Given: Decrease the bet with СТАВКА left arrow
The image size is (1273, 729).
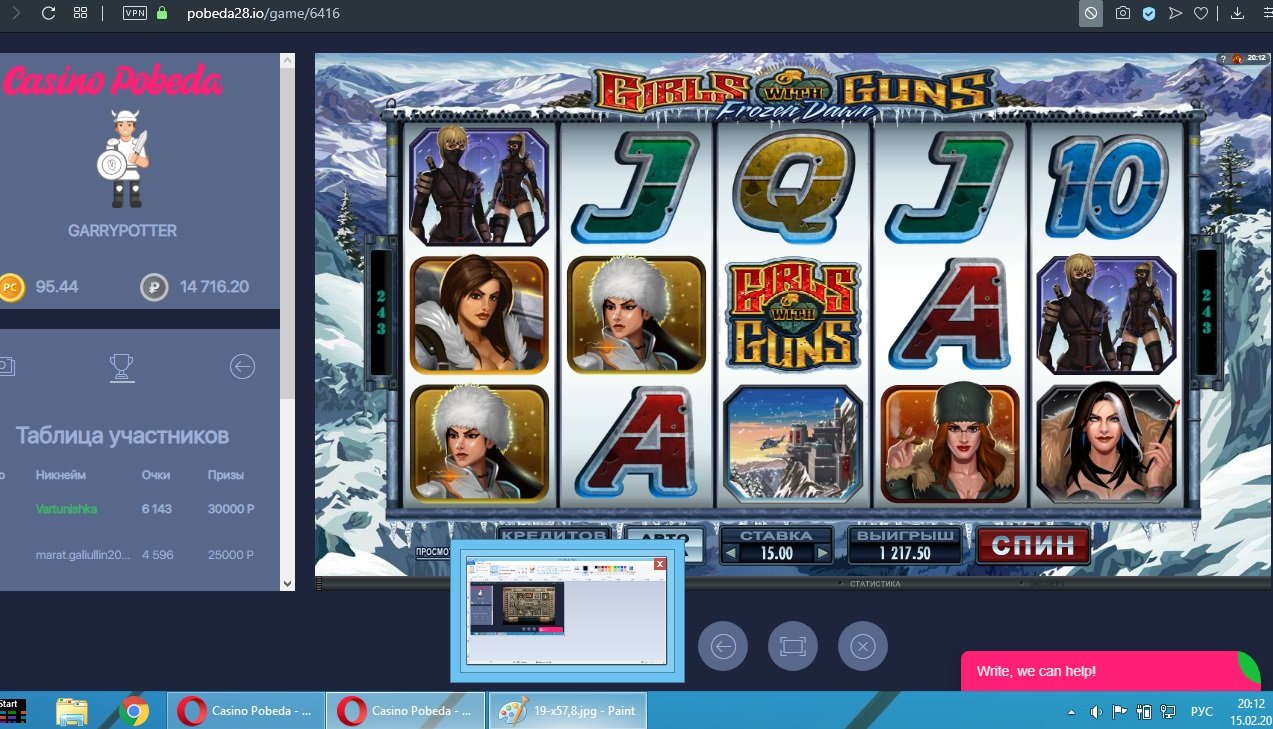Looking at the screenshot, I should tap(730, 554).
